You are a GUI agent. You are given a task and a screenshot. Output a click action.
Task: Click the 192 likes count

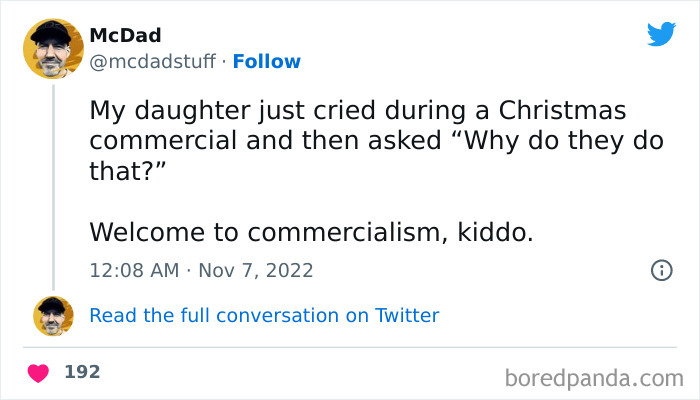pyautogui.click(x=82, y=372)
